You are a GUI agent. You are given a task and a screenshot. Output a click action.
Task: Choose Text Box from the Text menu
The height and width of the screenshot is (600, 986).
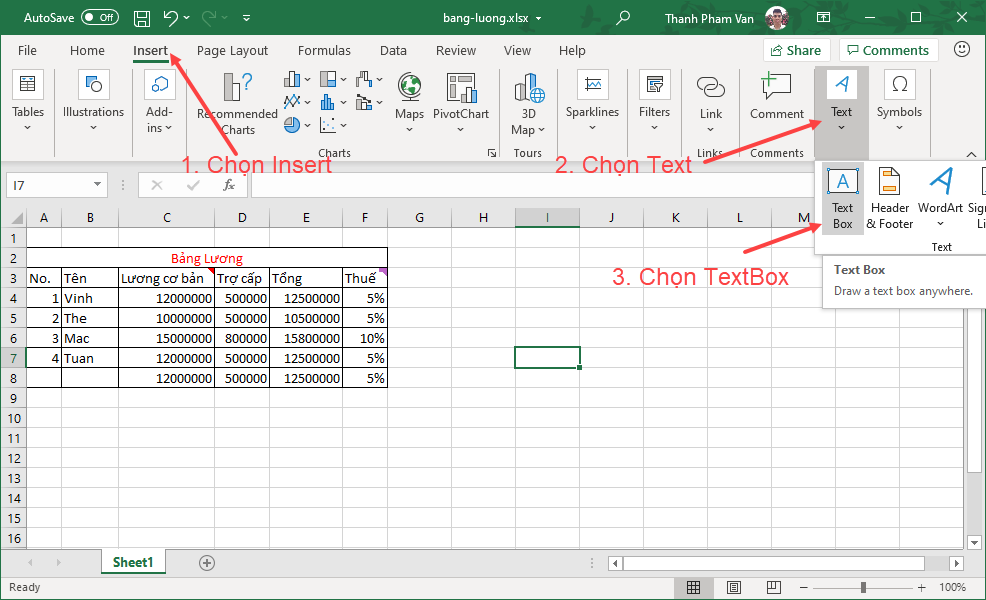click(x=843, y=199)
